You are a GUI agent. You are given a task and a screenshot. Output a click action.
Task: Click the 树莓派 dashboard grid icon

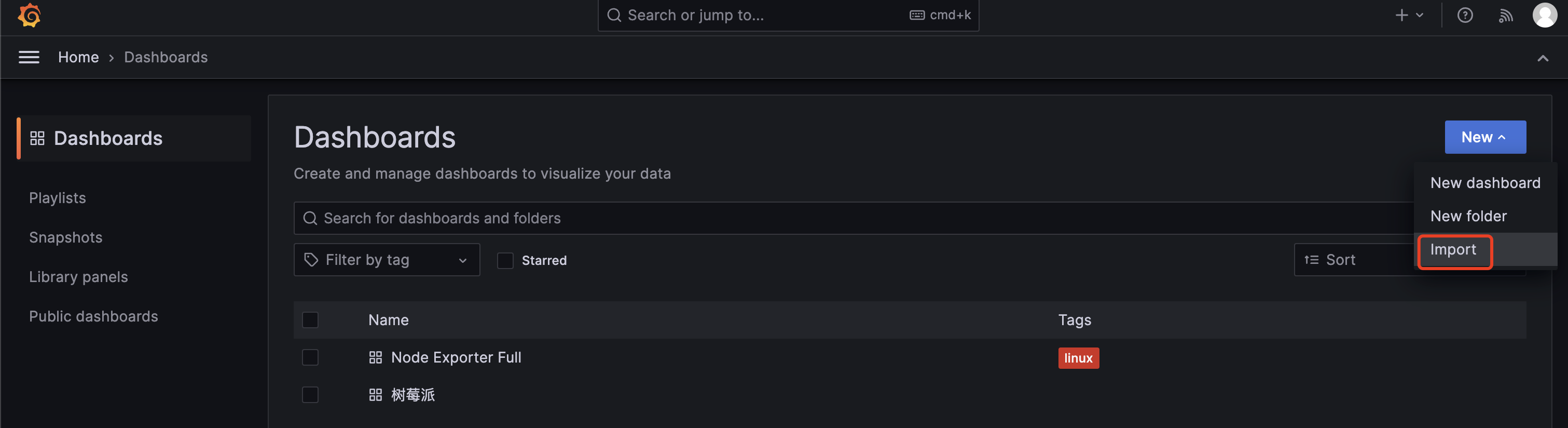pyautogui.click(x=375, y=395)
